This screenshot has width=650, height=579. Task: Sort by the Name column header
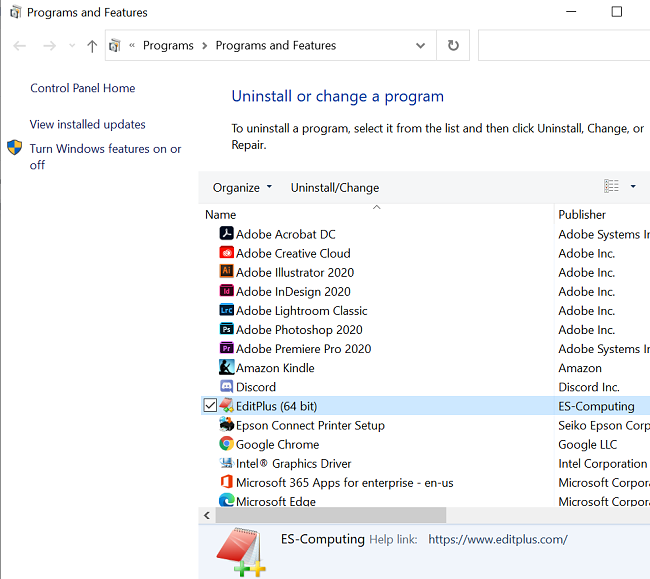(x=376, y=214)
